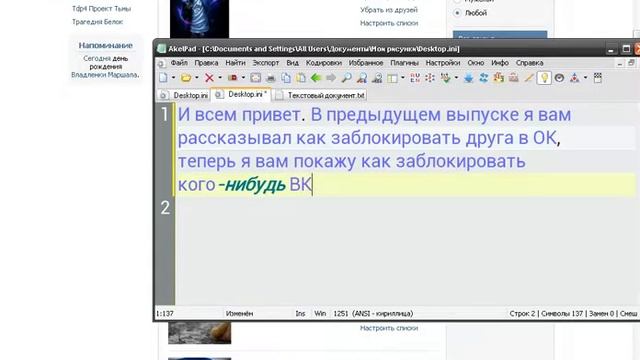This screenshot has width=640, height=360.
Task: Click the blue circular sync arrows icon
Action: (484, 78)
